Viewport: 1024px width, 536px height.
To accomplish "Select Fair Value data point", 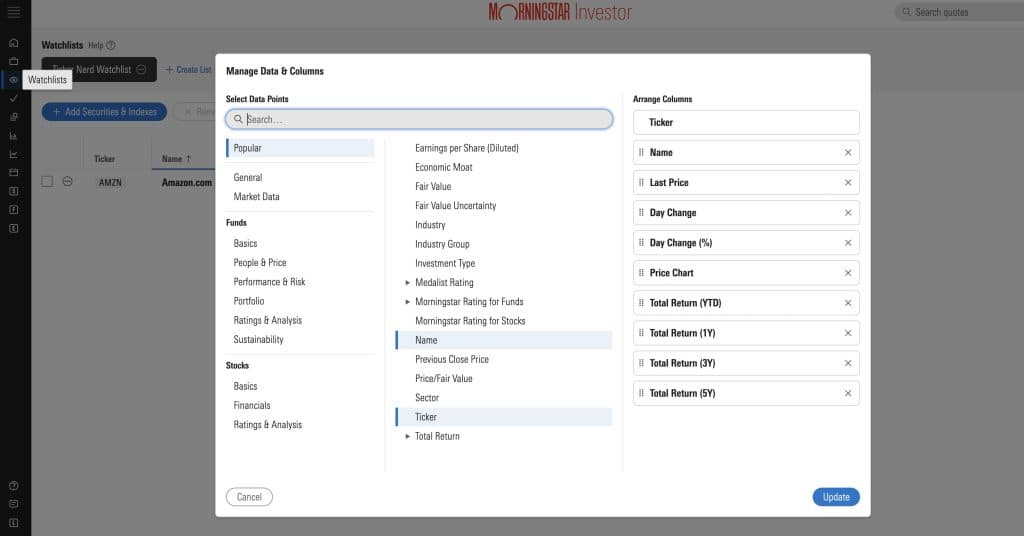I will 433,186.
